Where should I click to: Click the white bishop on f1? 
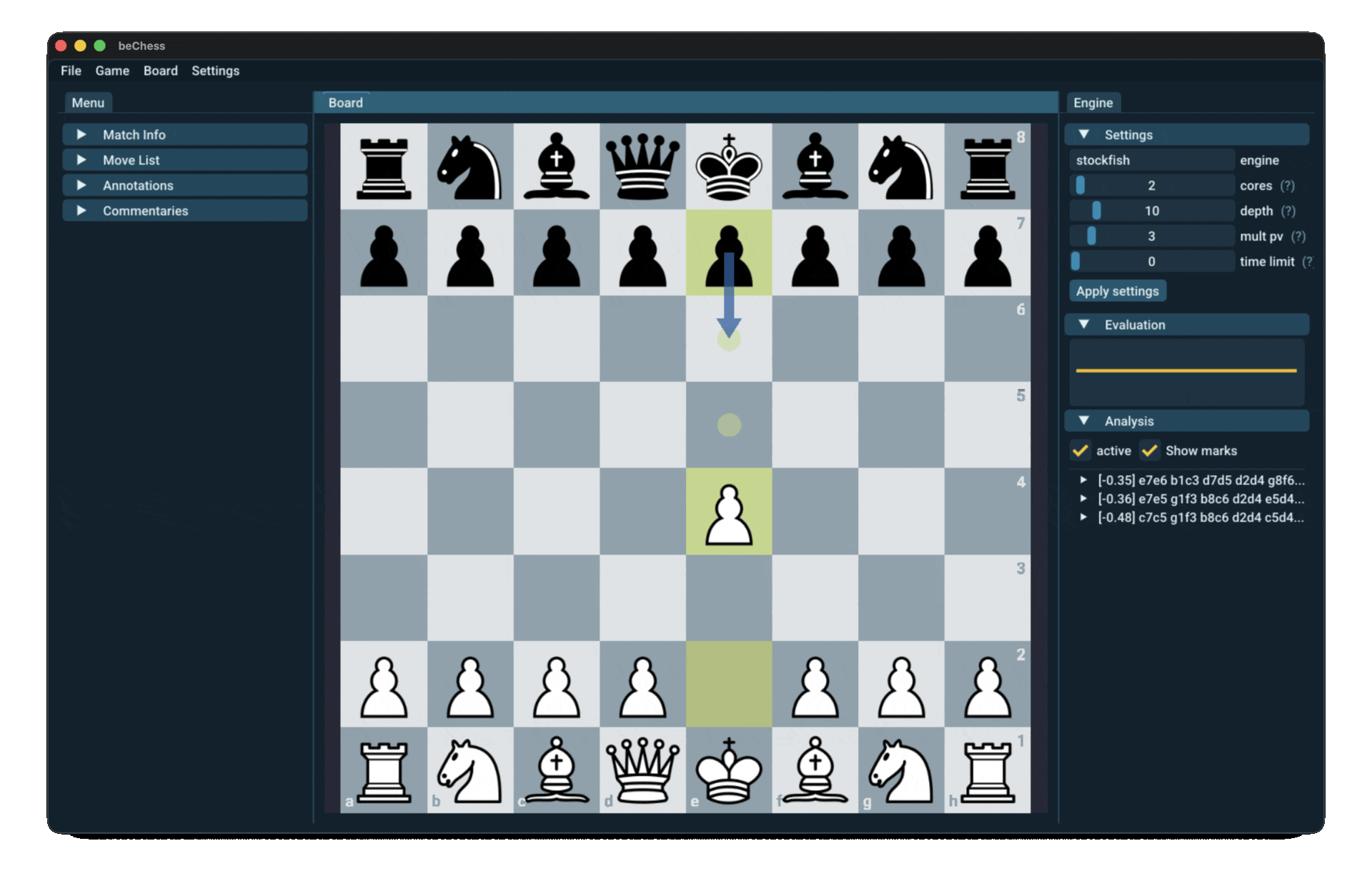pos(815,770)
